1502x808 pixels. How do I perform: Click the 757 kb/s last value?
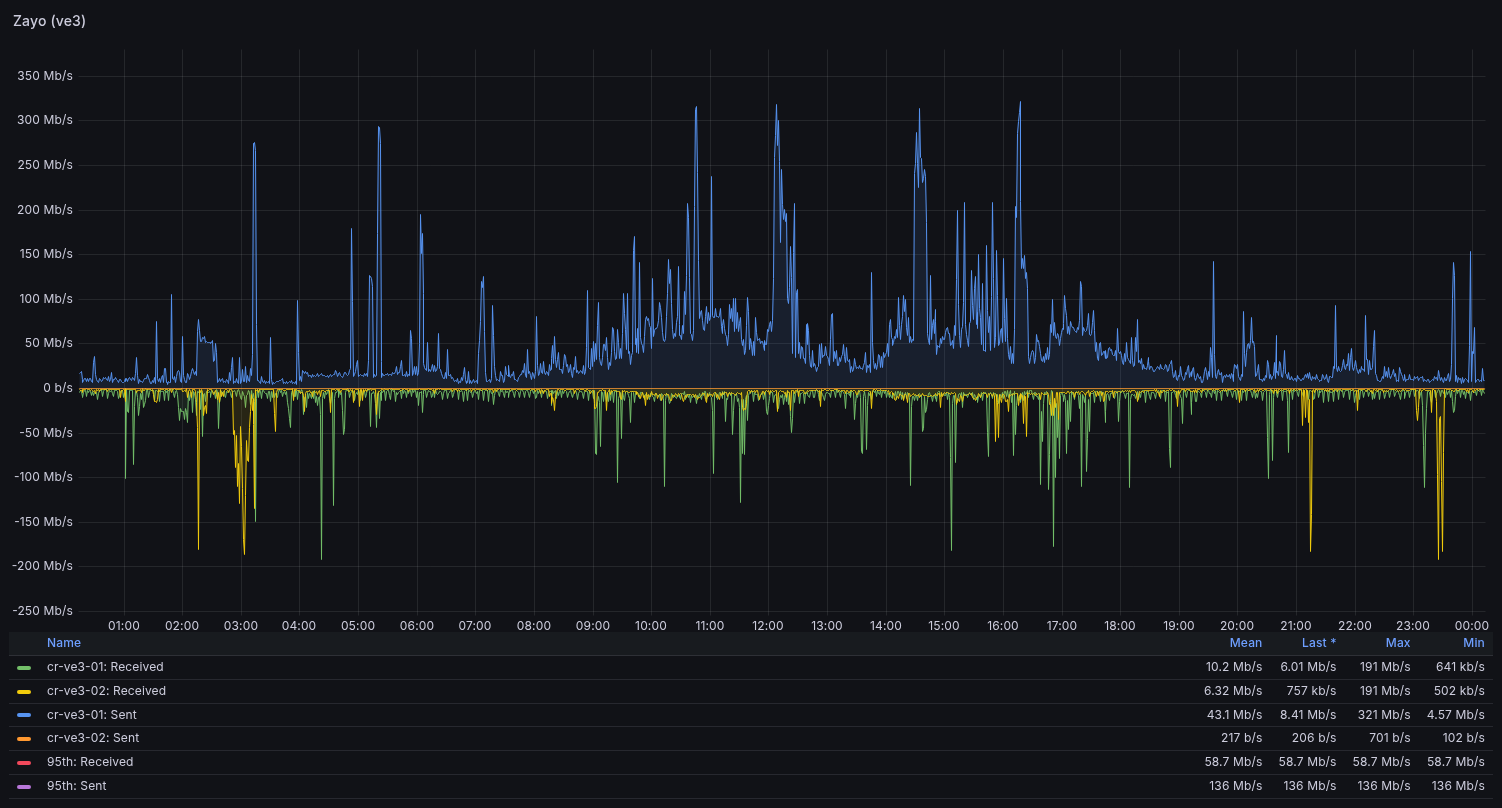click(x=1311, y=691)
